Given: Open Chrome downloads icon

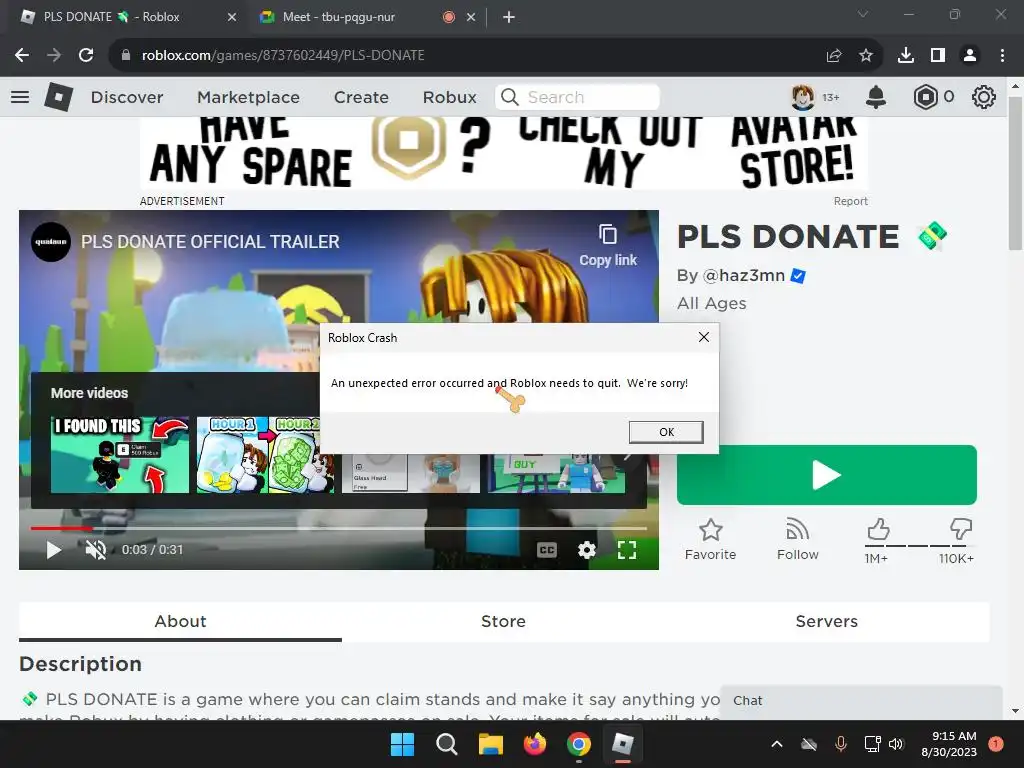Looking at the screenshot, I should tap(906, 56).
